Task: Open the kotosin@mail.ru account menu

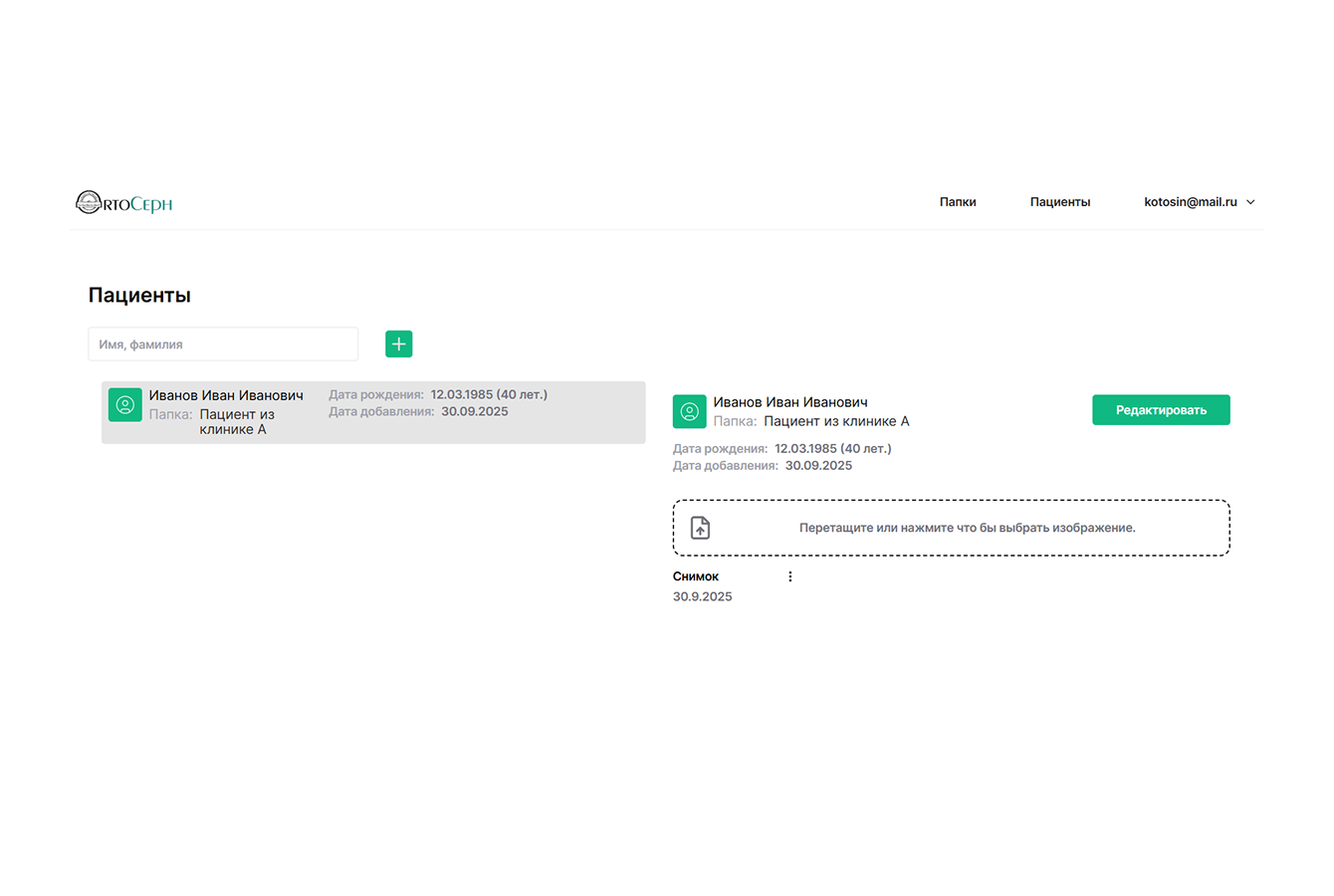Action: coord(1190,202)
